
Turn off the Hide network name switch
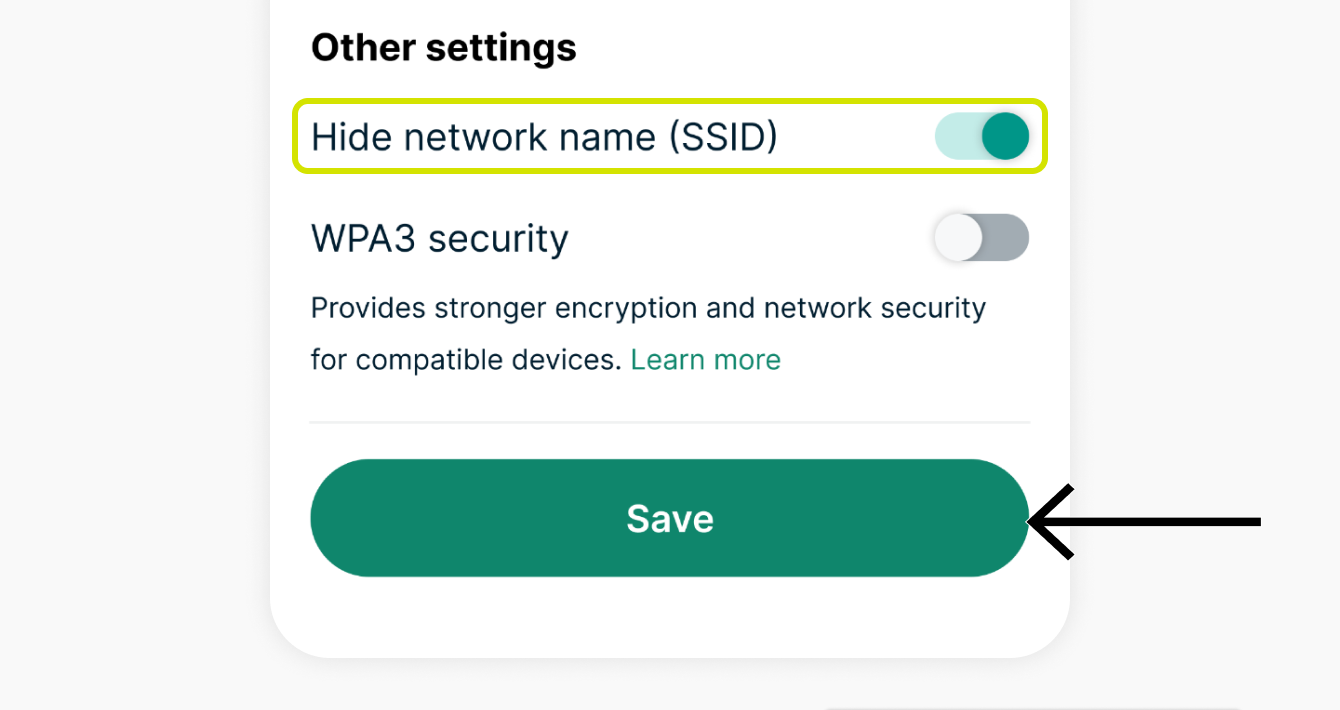pos(981,137)
